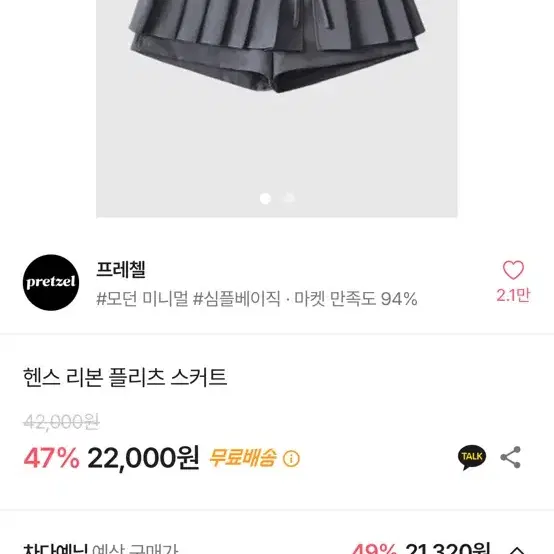This screenshot has height=554, width=554.
Task: Switch to the second image carousel dot
Action: 289,198
